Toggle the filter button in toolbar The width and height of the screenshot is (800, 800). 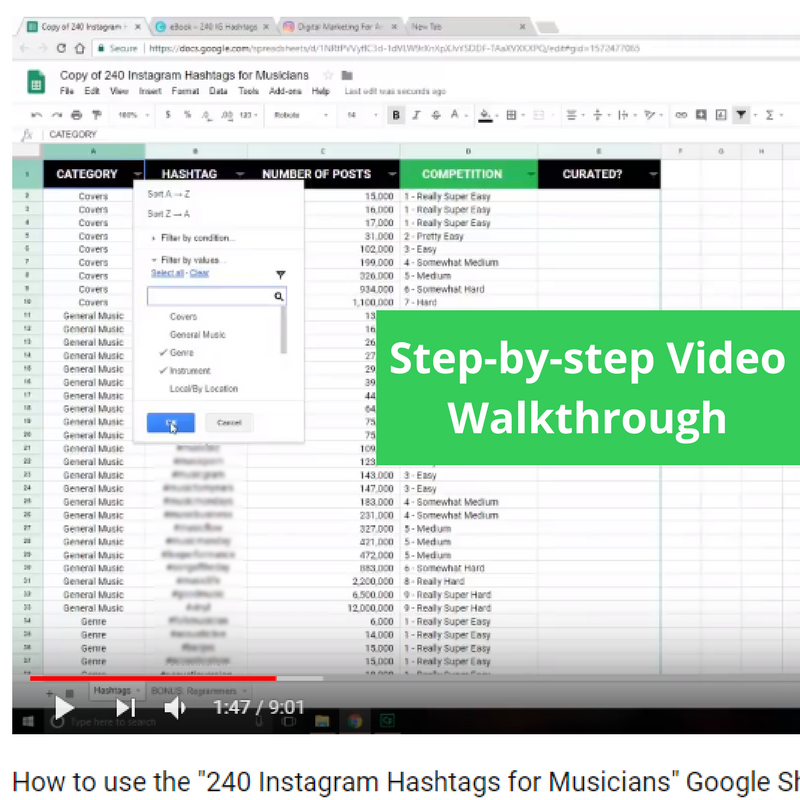click(741, 115)
